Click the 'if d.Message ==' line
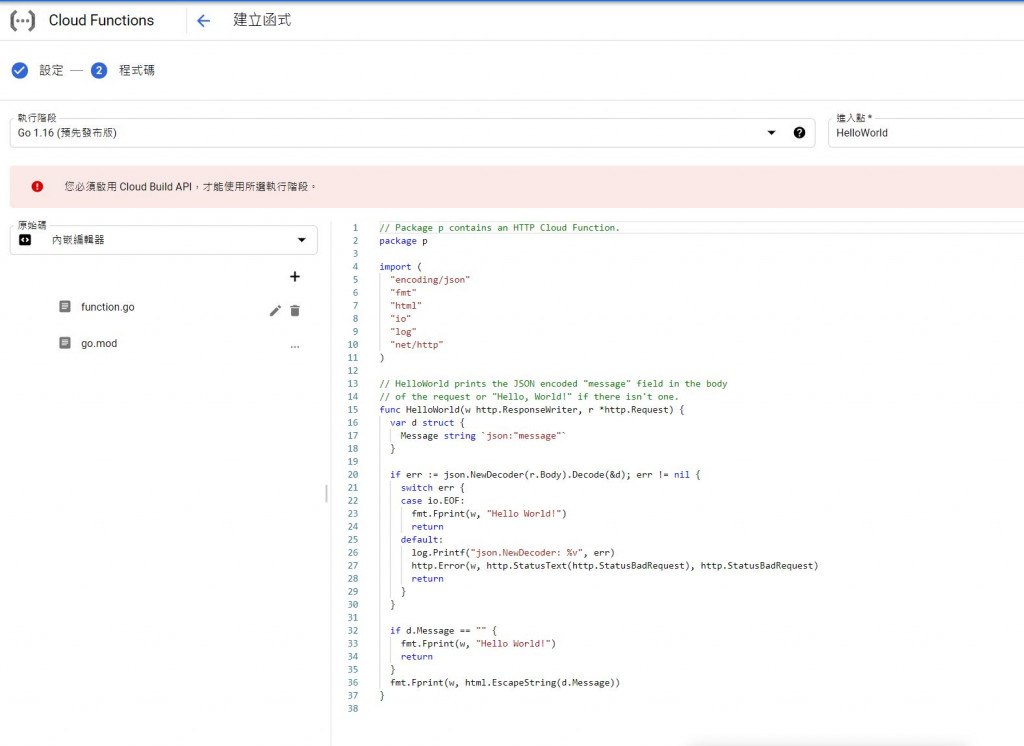The width and height of the screenshot is (1024, 746). [443, 630]
